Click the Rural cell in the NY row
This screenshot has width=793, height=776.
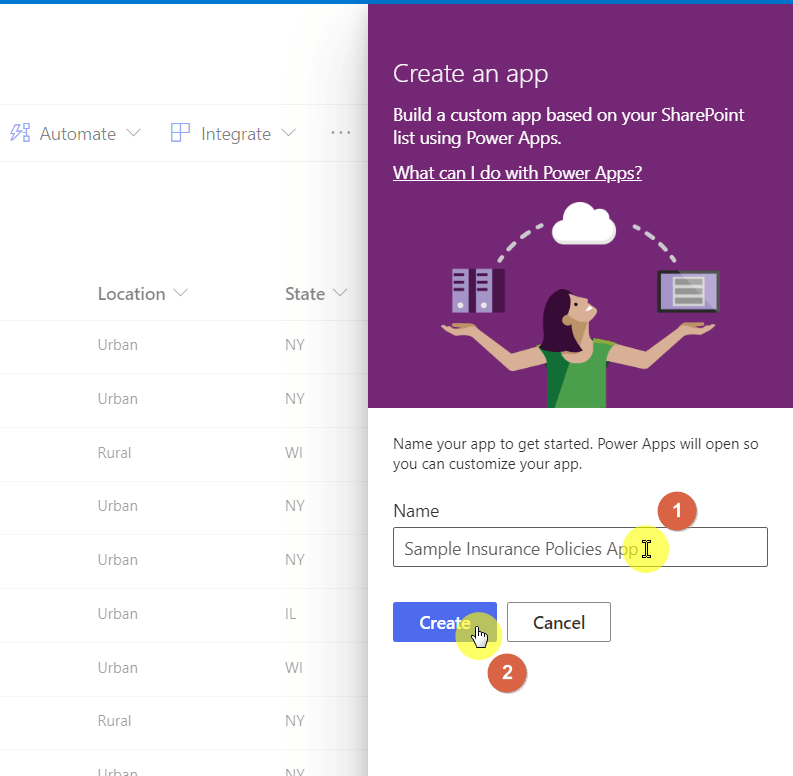[114, 721]
